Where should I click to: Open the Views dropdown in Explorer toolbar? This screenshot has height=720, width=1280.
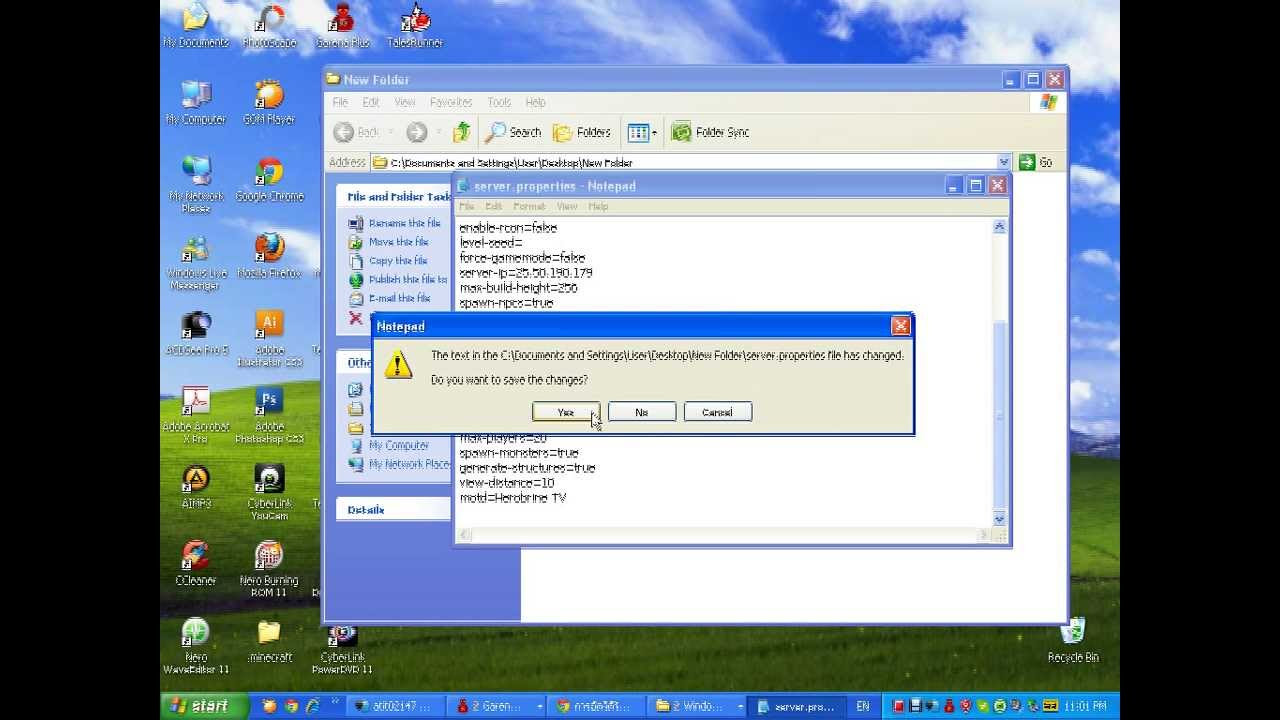click(642, 132)
